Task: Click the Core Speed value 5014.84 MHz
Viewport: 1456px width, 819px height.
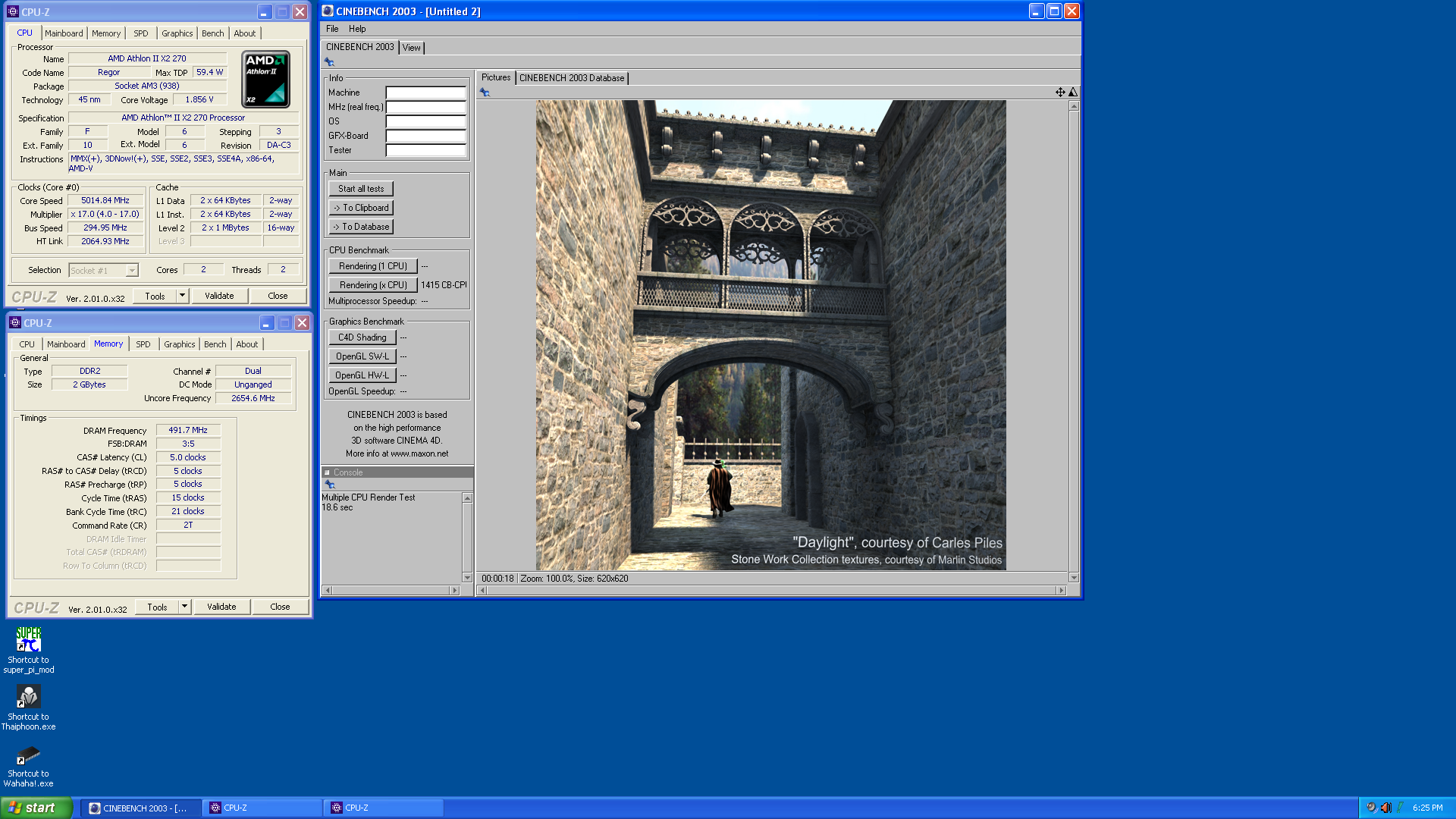Action: click(105, 201)
